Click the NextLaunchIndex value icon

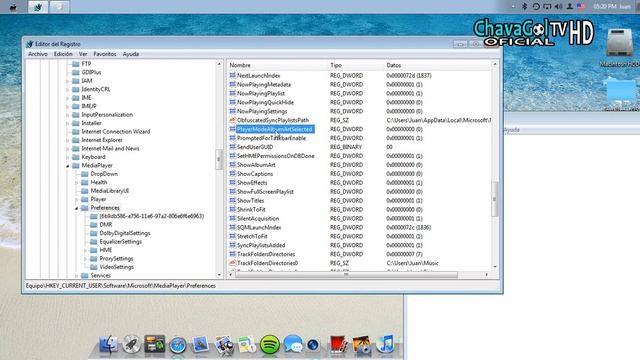tap(232, 76)
